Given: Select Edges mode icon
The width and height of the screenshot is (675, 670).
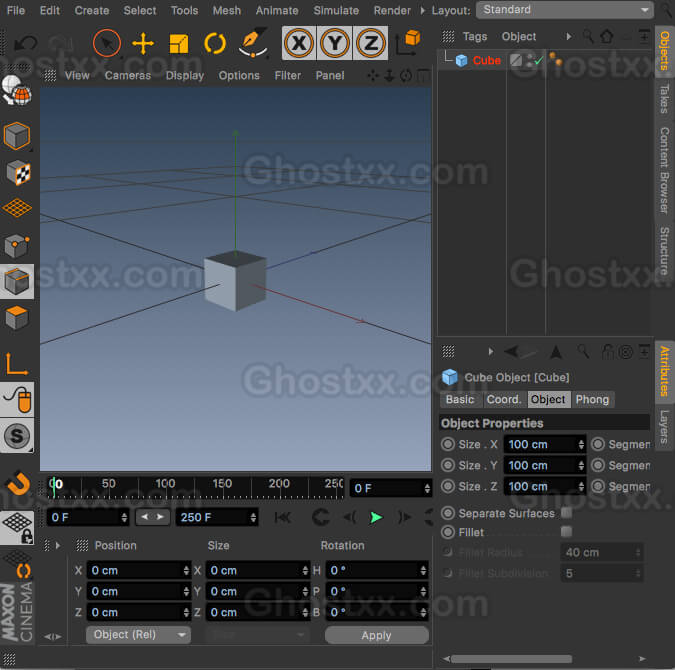Looking at the screenshot, I should click(17, 282).
